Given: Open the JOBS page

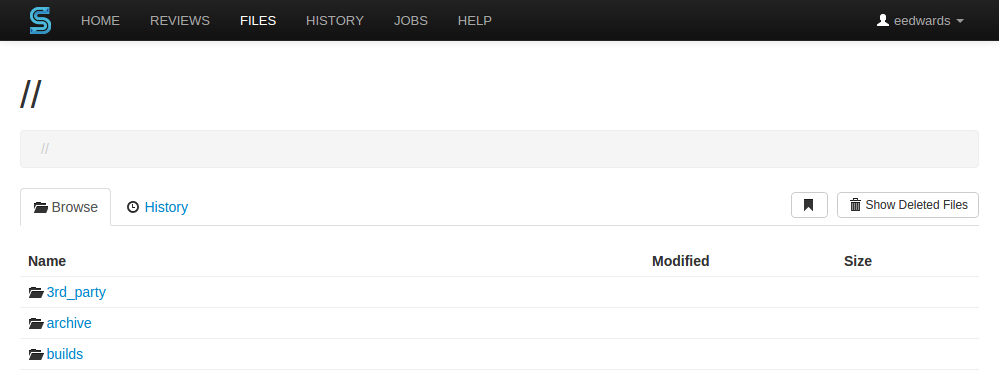Looking at the screenshot, I should pyautogui.click(x=410, y=20).
